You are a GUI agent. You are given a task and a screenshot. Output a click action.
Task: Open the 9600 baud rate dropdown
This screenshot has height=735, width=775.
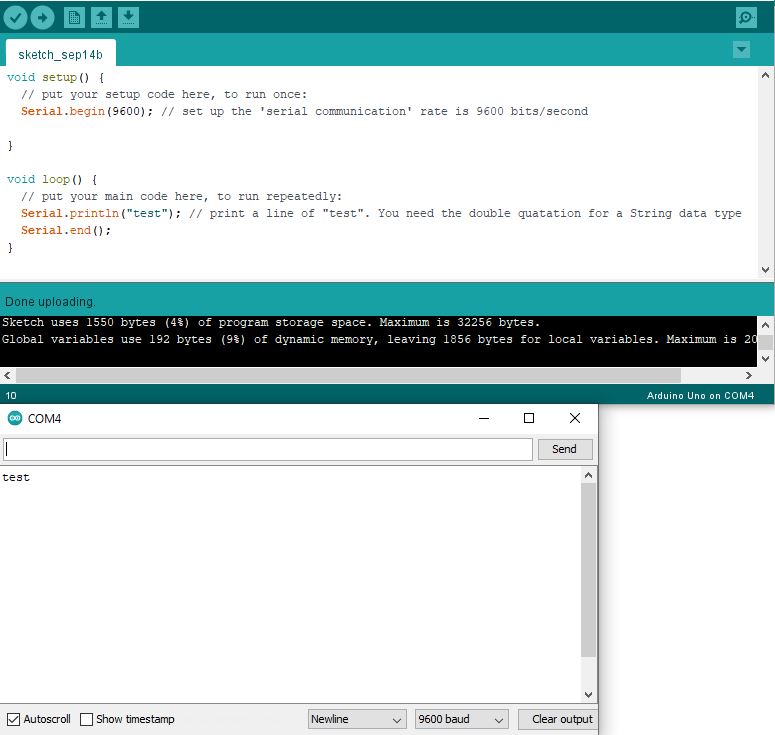click(x=462, y=719)
